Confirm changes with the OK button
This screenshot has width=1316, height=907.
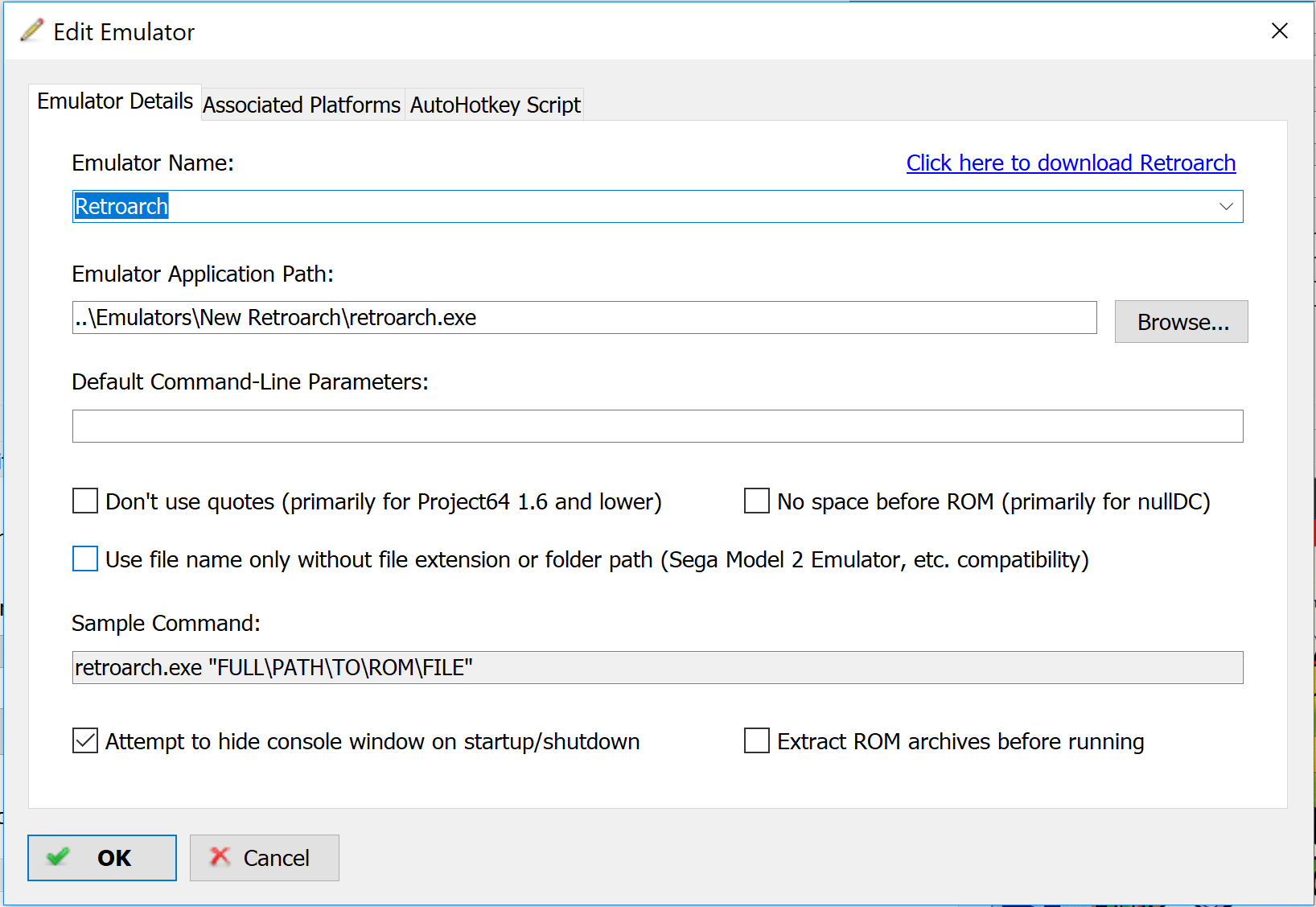(x=102, y=858)
